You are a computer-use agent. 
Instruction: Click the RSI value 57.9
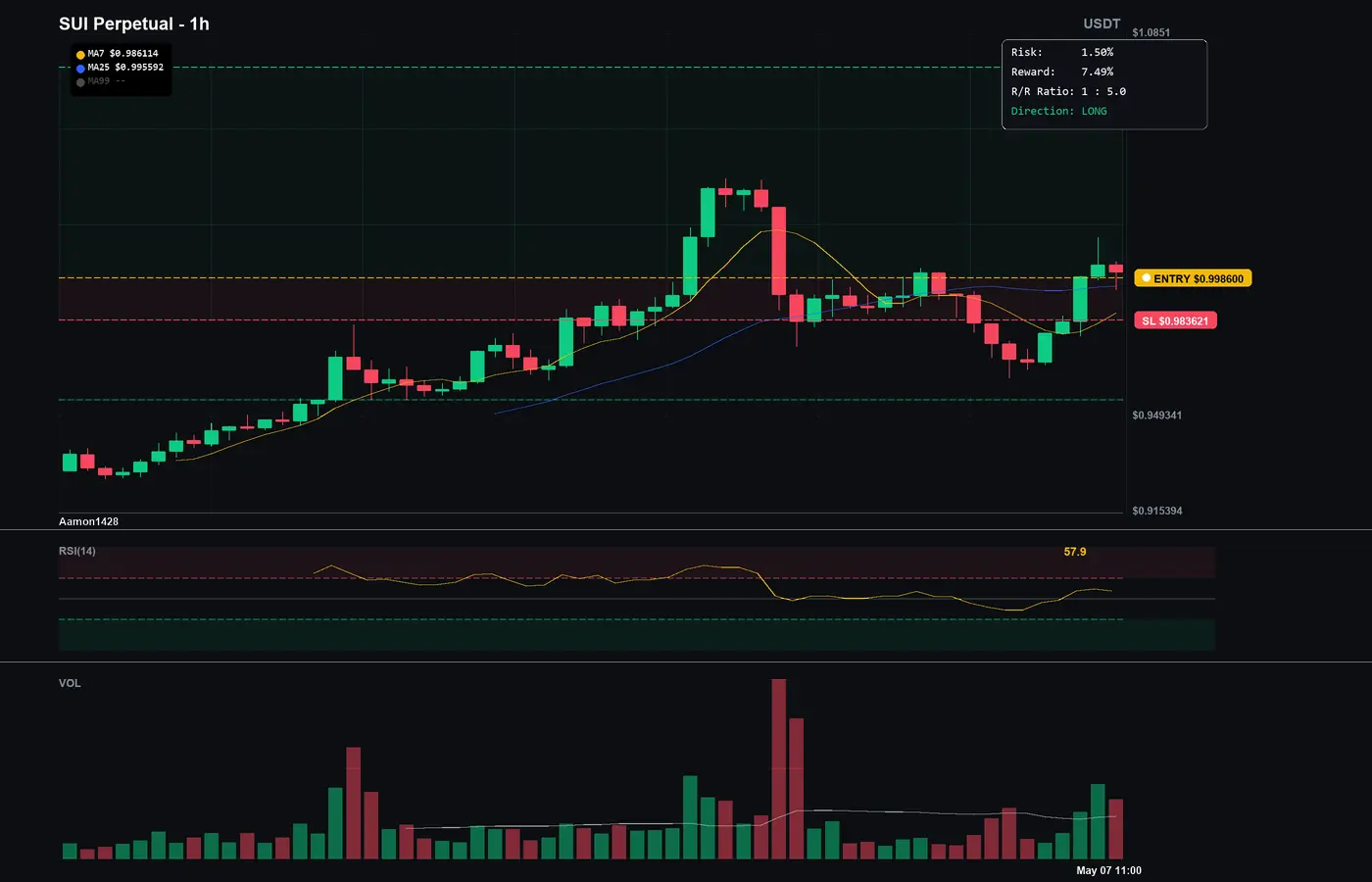(x=1075, y=552)
